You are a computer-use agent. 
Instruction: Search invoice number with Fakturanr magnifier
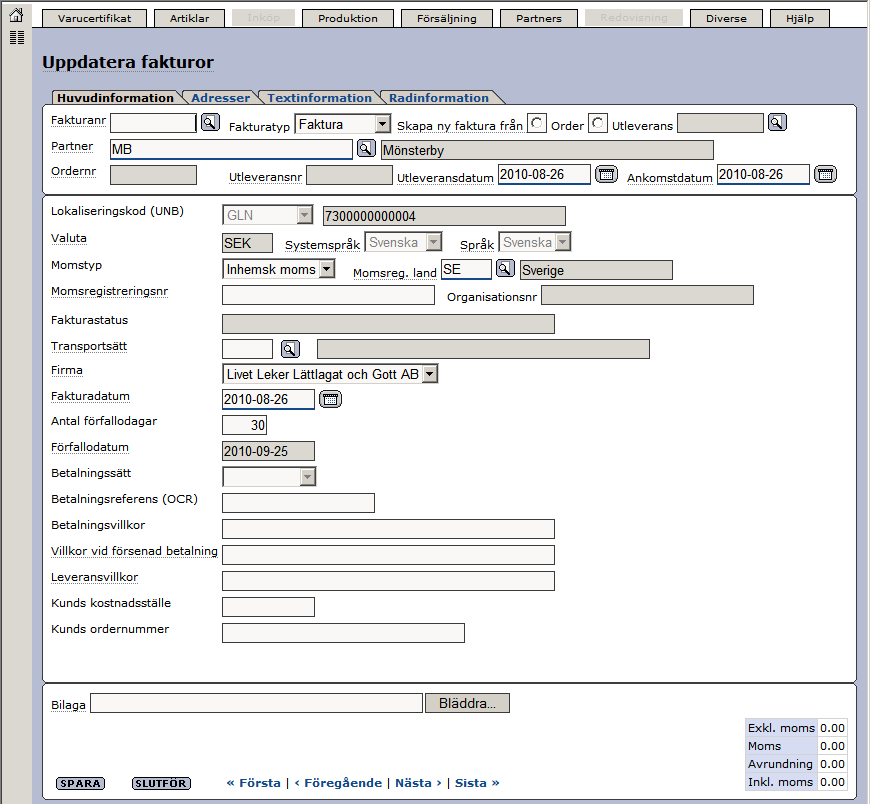(210, 122)
